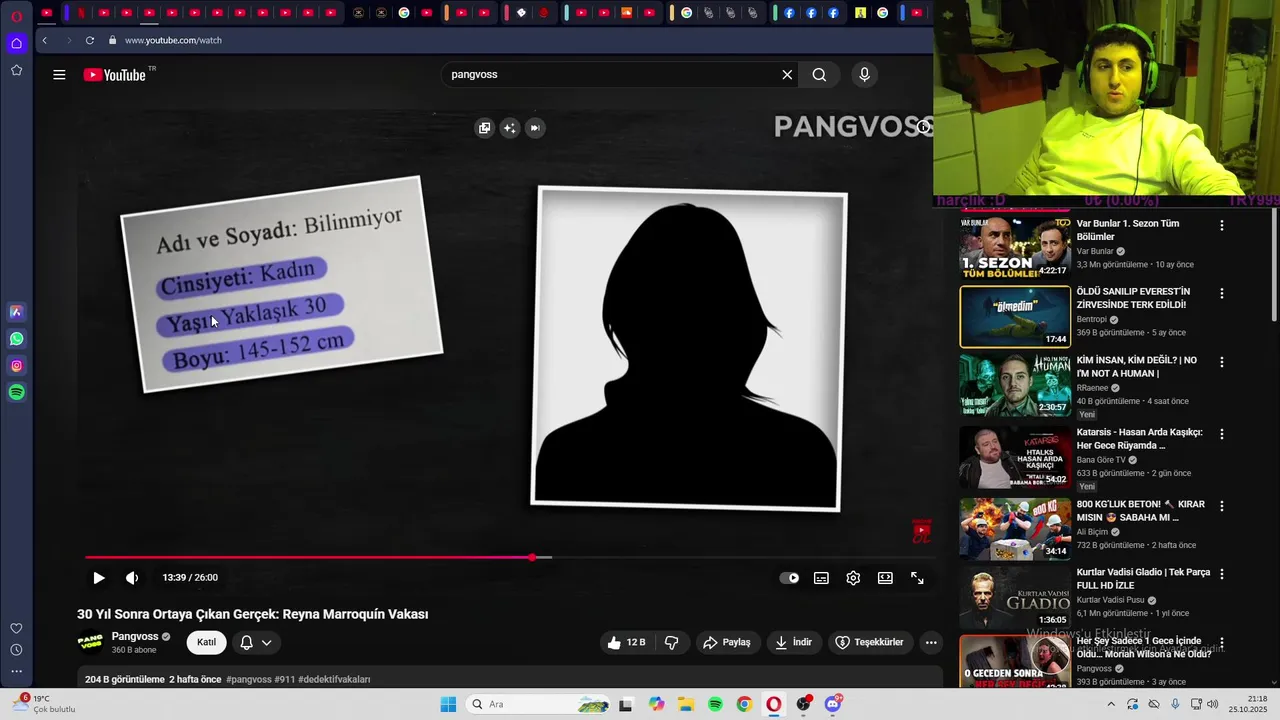This screenshot has width=1280, height=720.
Task: Click the red progress scrubber handle
Action: 532,557
